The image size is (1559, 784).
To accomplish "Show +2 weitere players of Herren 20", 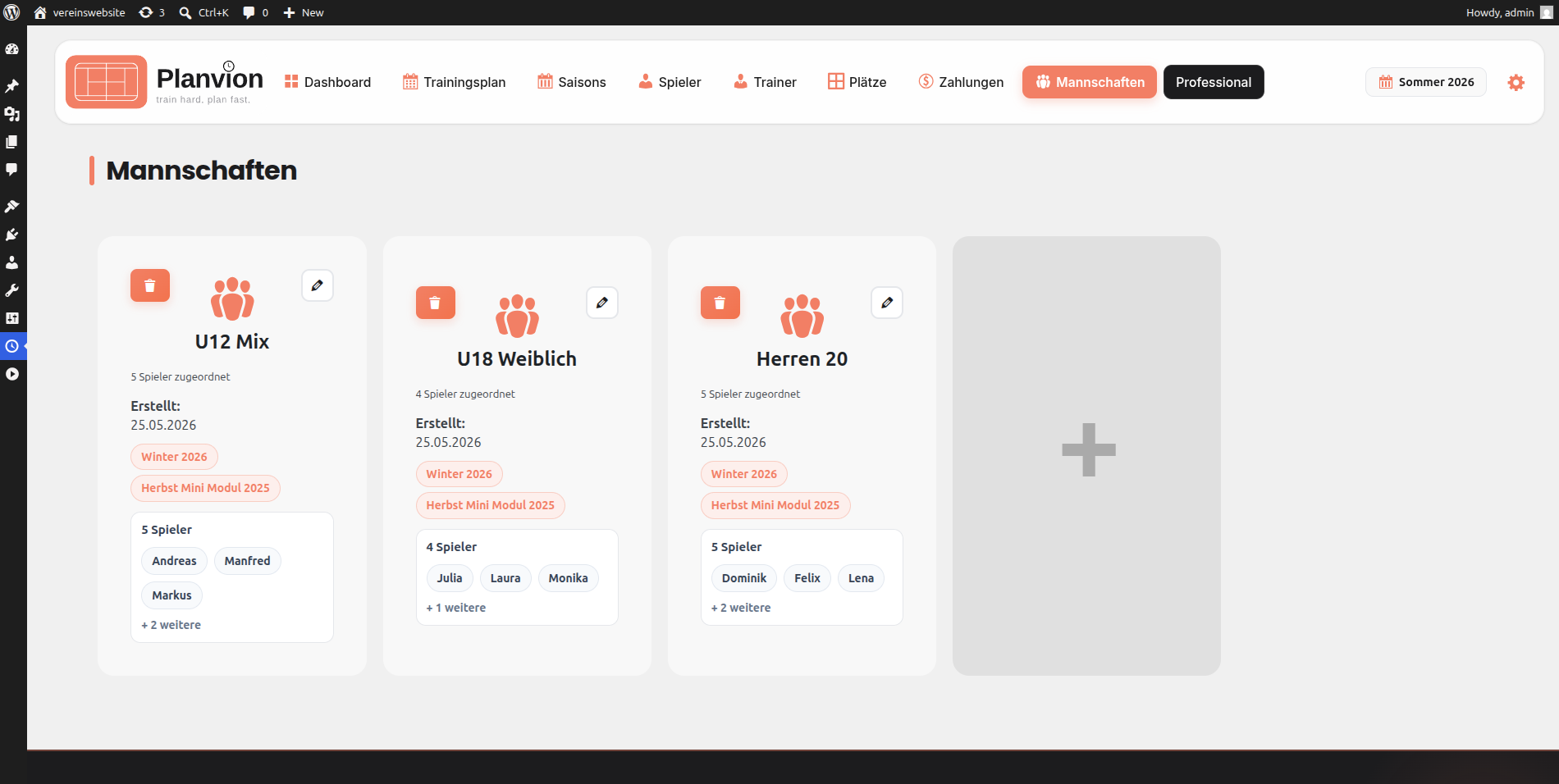I will pyautogui.click(x=741, y=608).
